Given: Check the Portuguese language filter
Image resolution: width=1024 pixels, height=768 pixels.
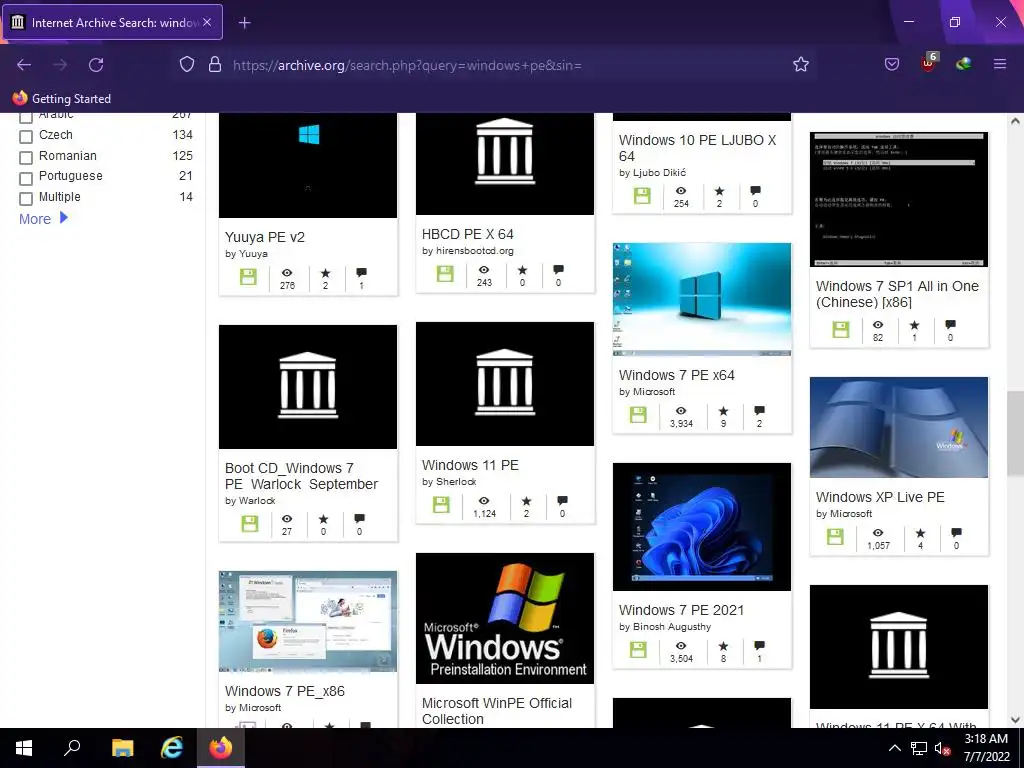Looking at the screenshot, I should [x=26, y=178].
